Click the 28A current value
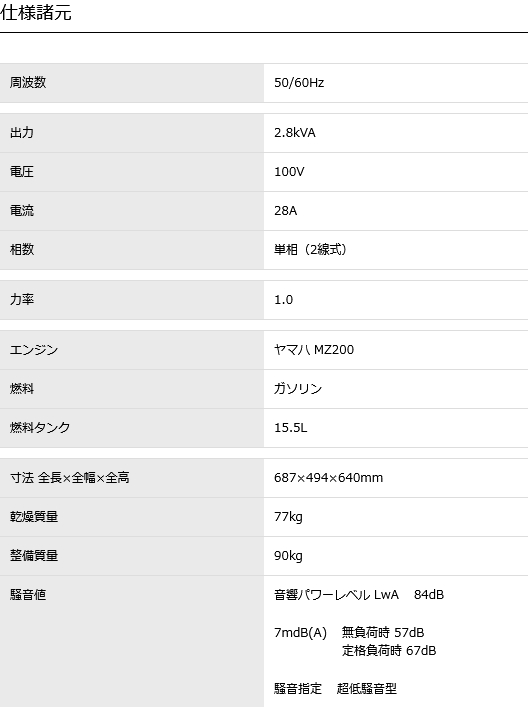The width and height of the screenshot is (528, 707). click(285, 211)
